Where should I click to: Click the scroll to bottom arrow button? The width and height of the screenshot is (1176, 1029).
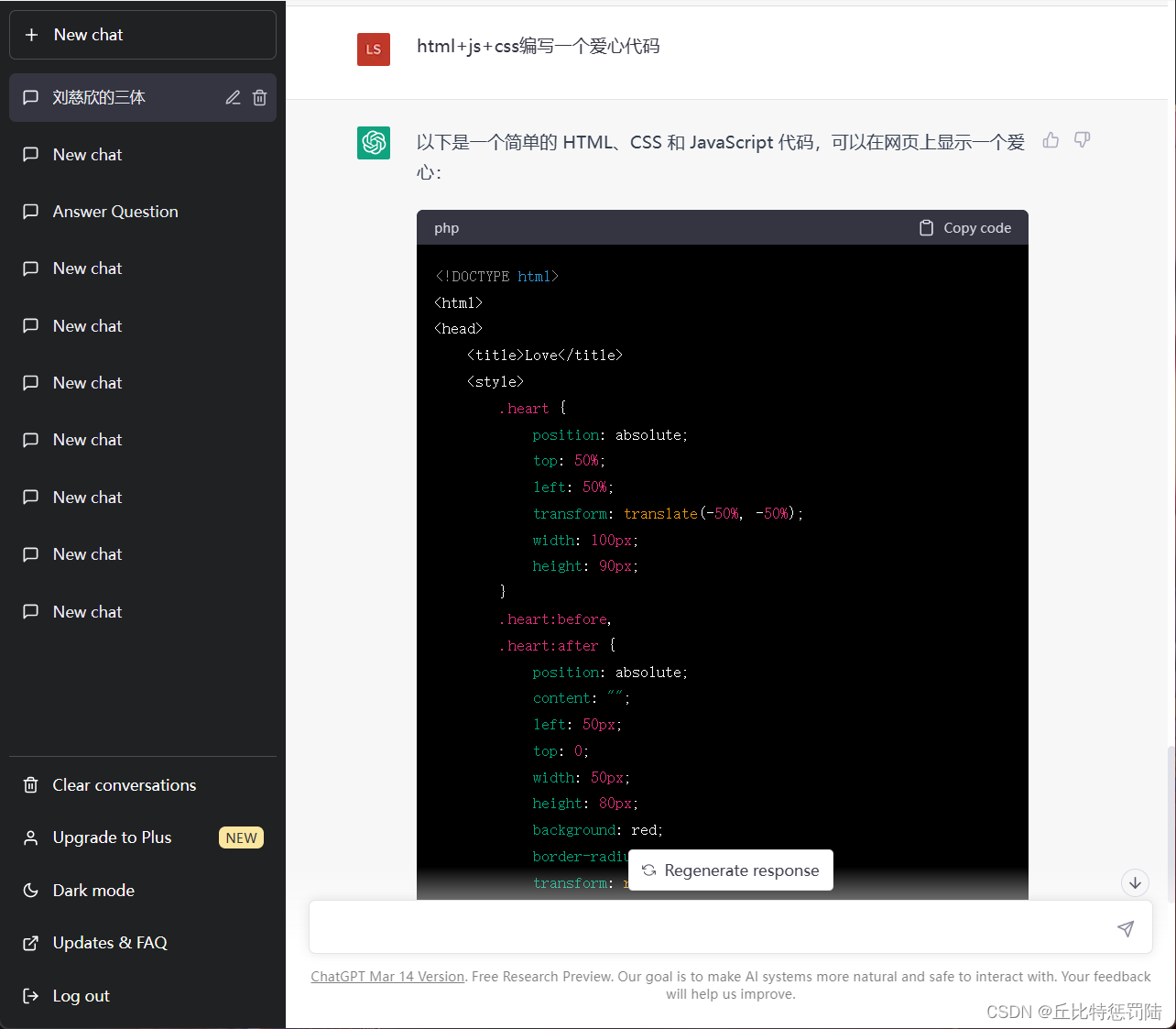pos(1135,883)
